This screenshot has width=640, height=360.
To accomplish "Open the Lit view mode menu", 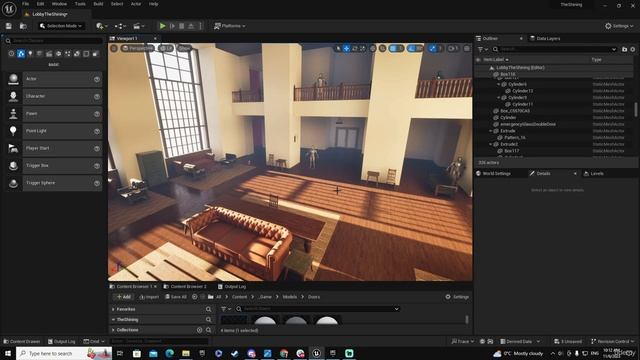I will point(166,48).
